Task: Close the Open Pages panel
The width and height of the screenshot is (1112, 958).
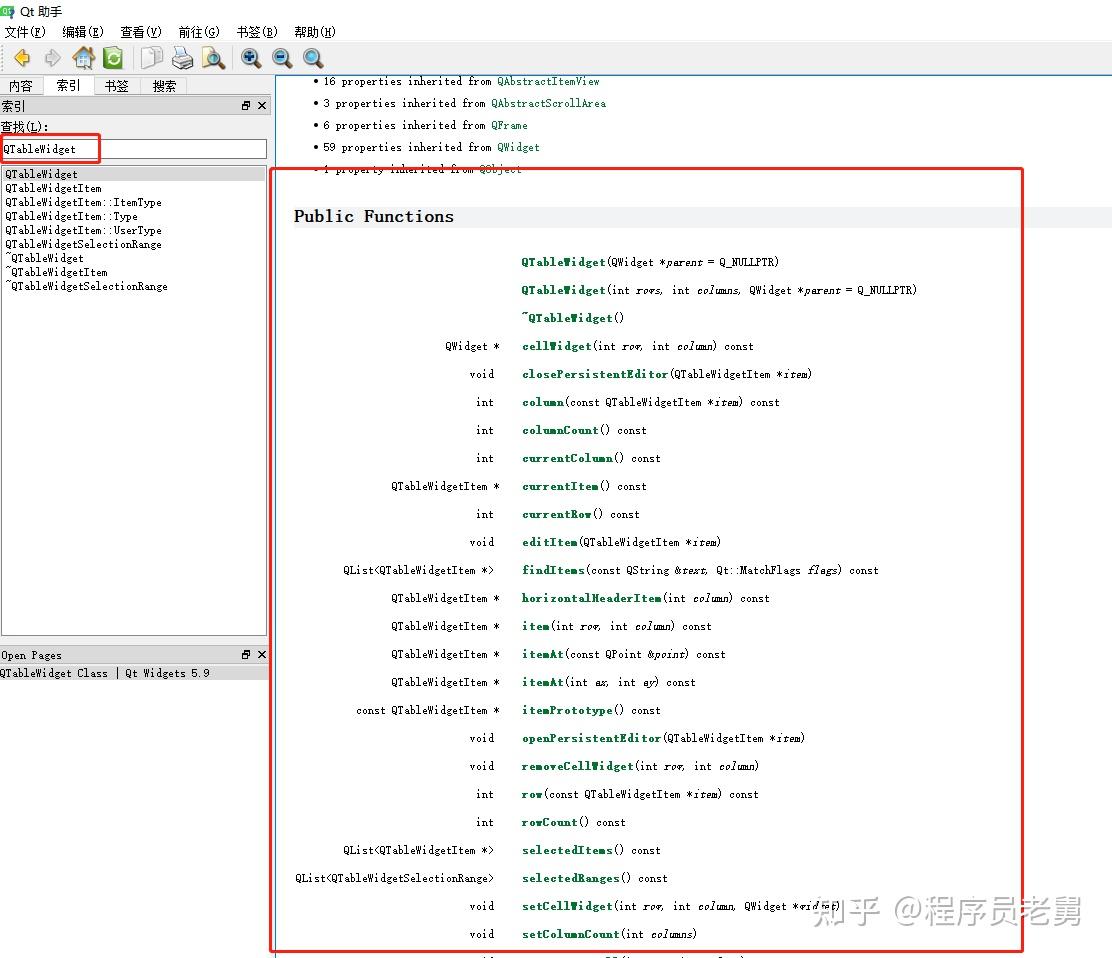Action: click(262, 655)
